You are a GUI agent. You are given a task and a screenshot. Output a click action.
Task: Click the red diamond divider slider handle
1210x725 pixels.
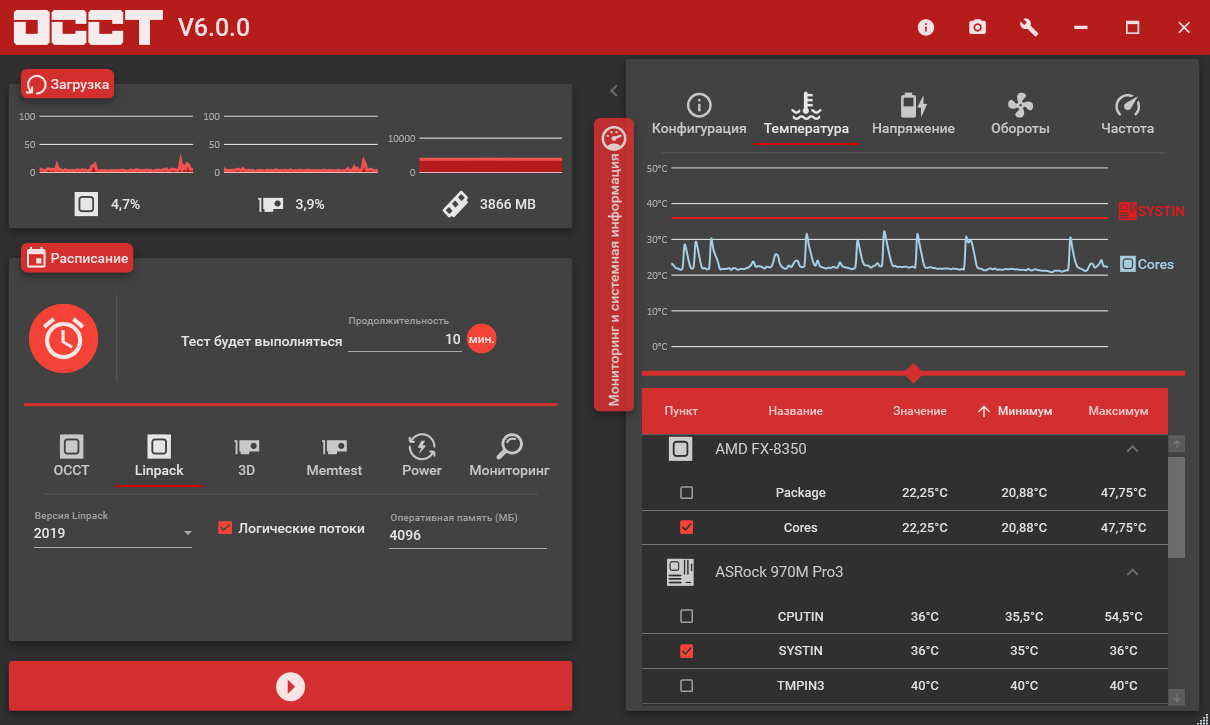pos(912,373)
